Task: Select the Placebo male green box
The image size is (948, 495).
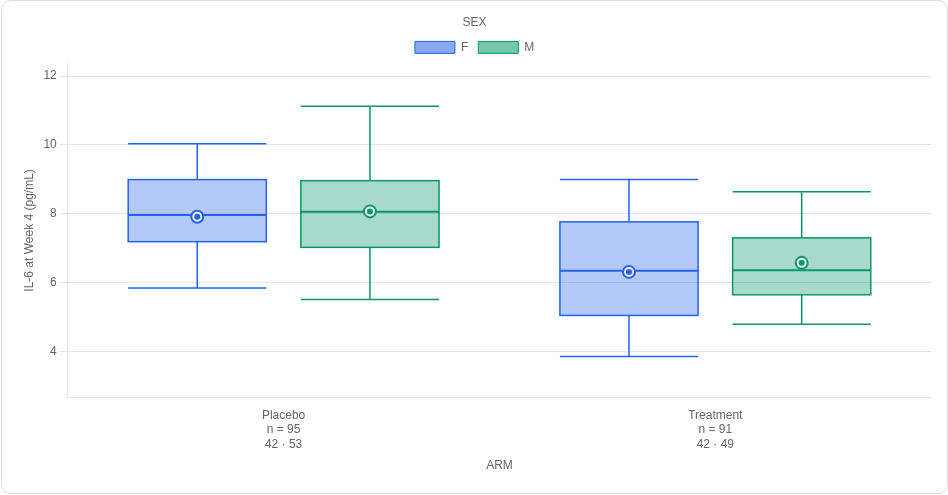Action: pos(370,214)
